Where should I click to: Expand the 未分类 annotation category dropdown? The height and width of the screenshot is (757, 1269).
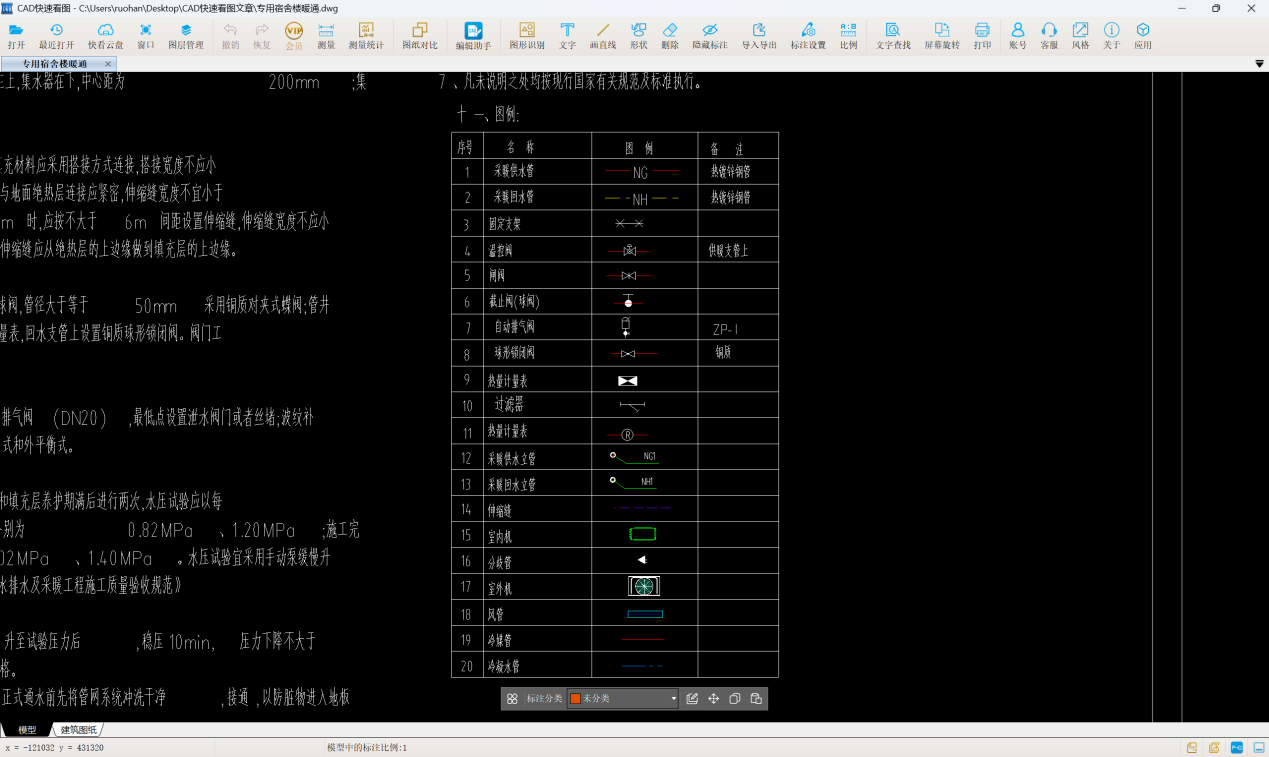coord(673,699)
